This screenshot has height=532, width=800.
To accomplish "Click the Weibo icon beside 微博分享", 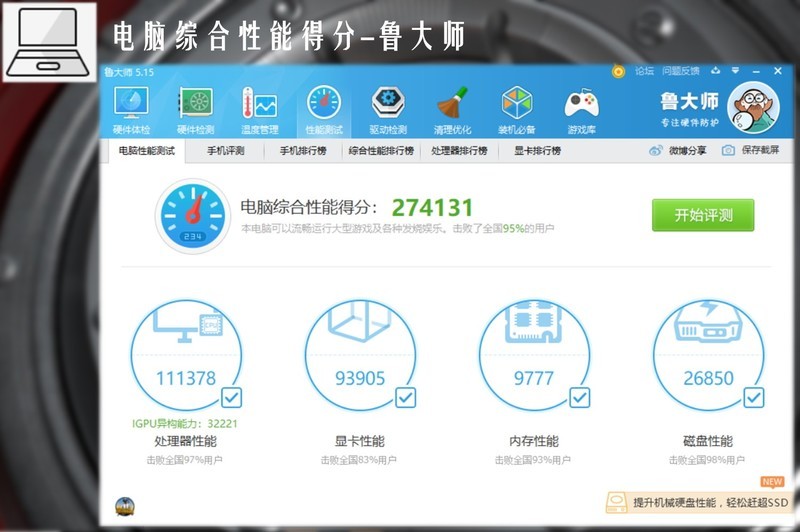I will pyautogui.click(x=656, y=150).
